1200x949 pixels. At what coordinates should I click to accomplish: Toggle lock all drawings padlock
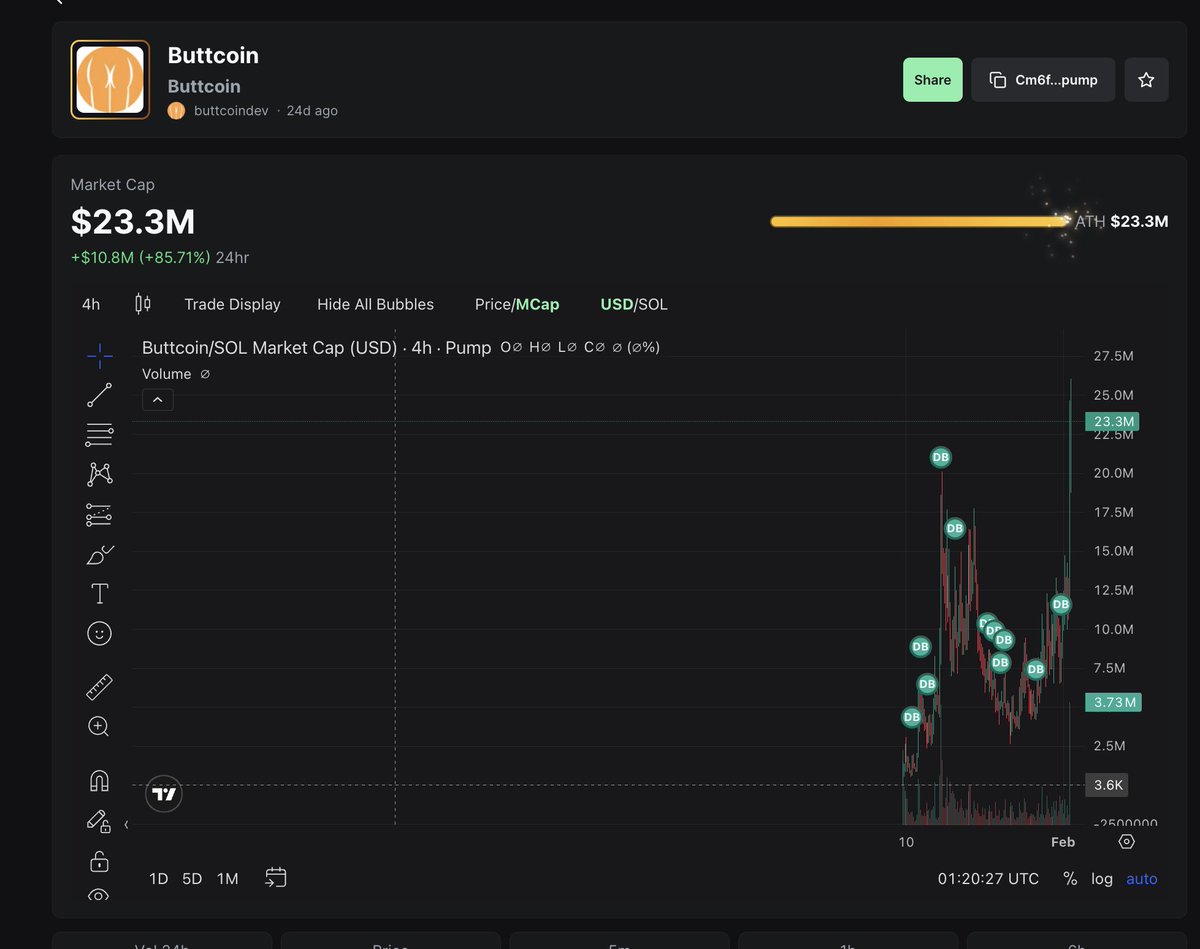coord(99,861)
